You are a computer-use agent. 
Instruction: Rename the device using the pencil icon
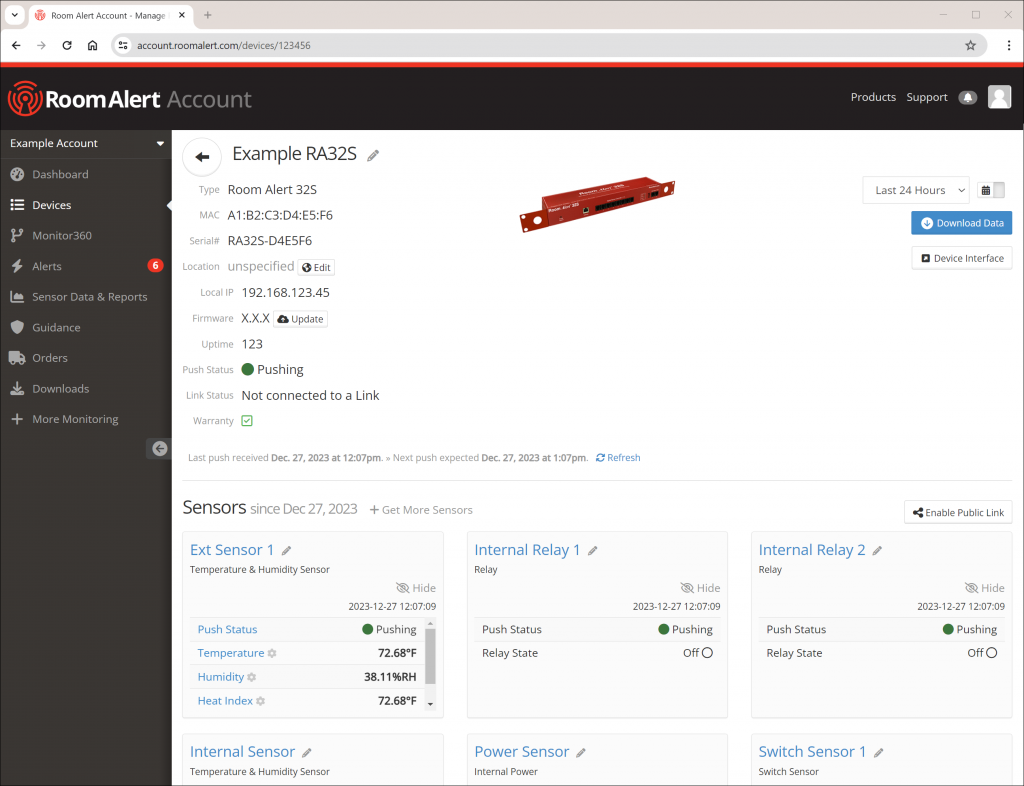373,155
